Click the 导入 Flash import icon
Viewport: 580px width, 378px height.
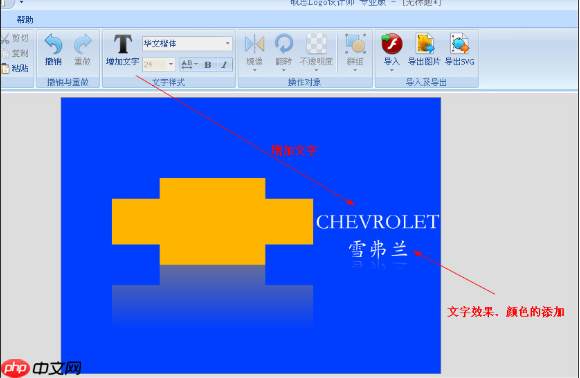(x=392, y=44)
